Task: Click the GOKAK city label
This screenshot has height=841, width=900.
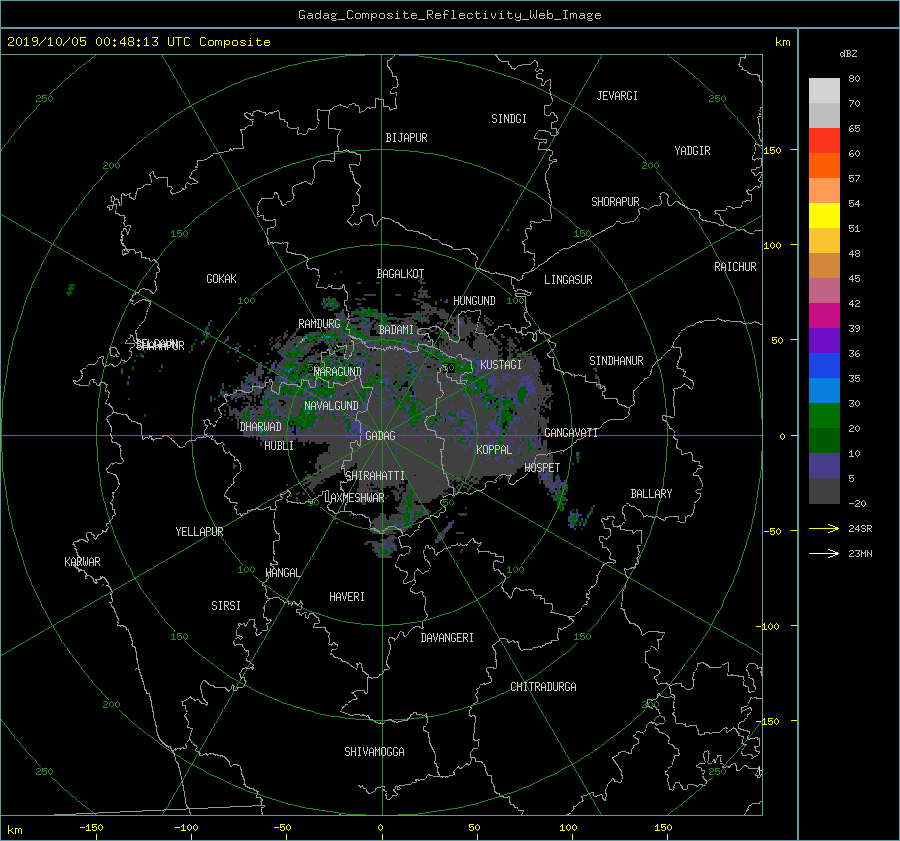Action: tap(221, 279)
